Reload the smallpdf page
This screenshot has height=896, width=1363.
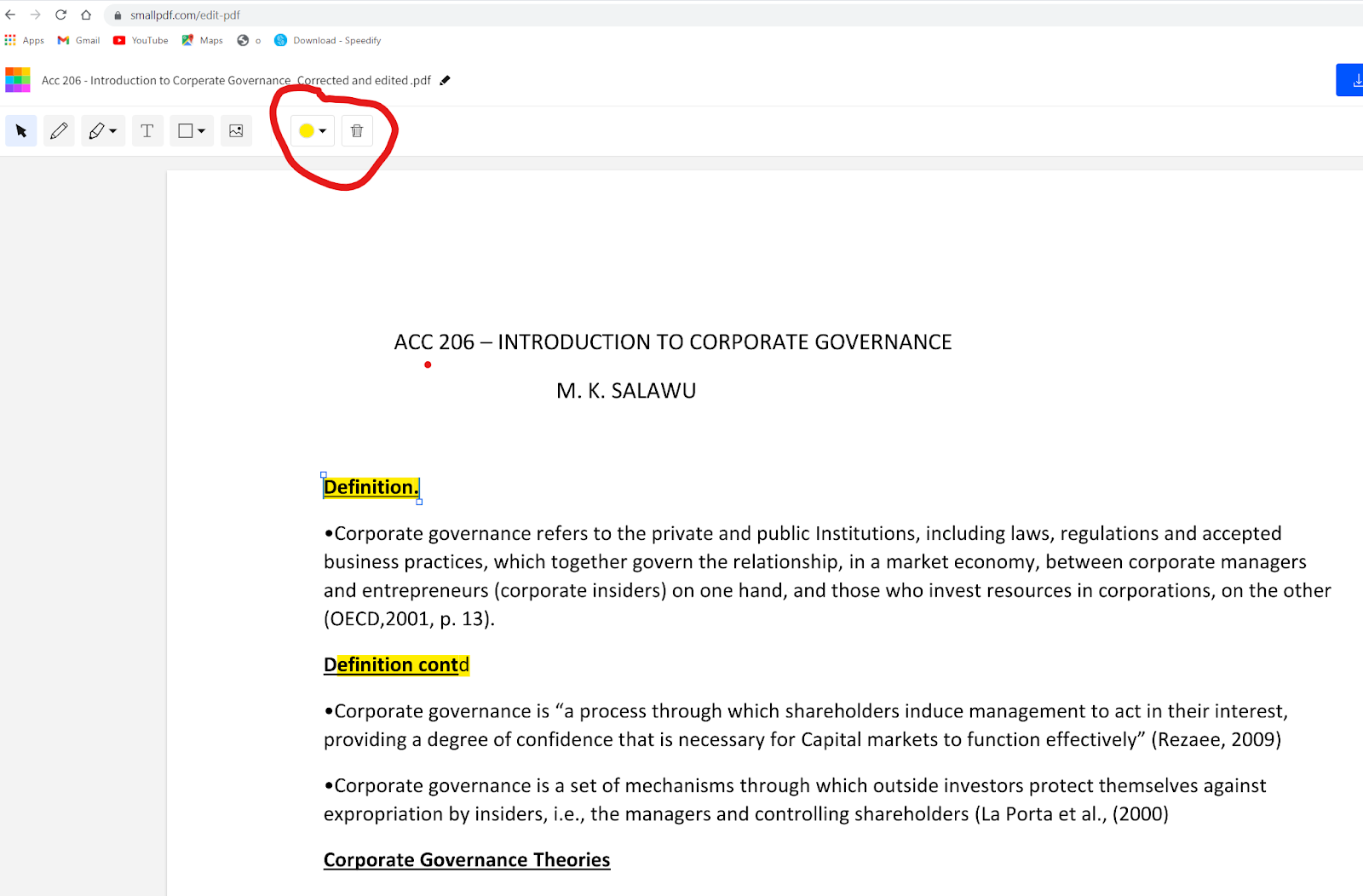tap(61, 15)
